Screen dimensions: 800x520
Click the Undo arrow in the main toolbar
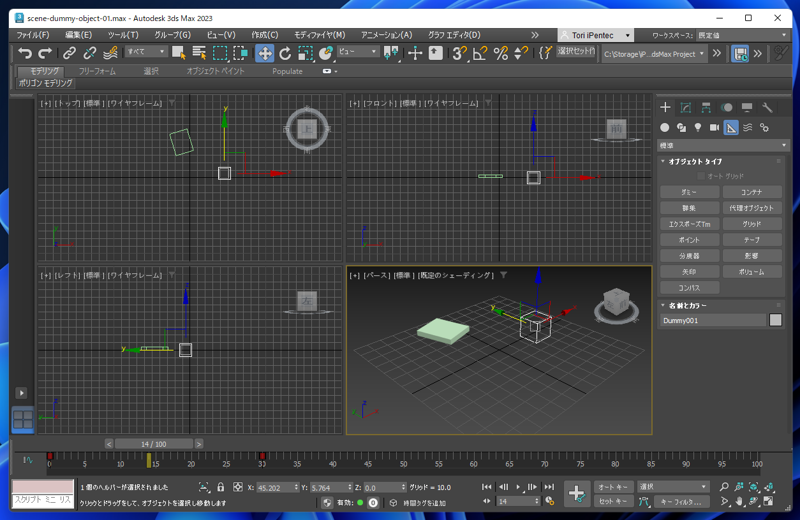click(25, 53)
